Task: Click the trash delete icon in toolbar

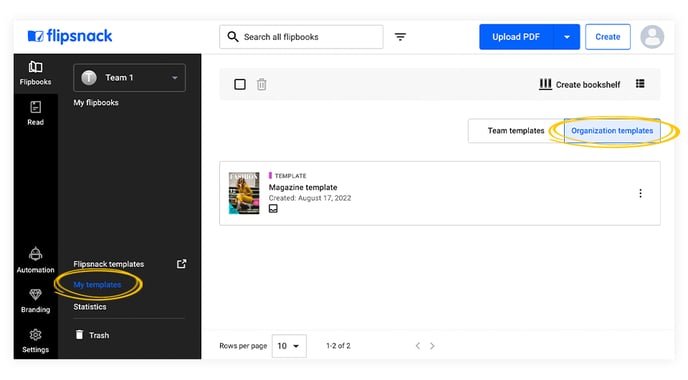Action: point(262,84)
